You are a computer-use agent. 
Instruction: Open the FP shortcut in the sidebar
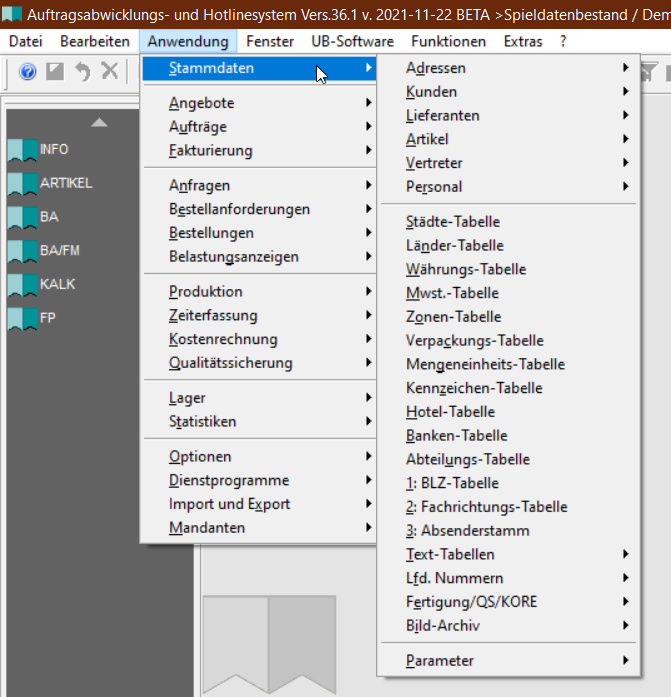click(x=35, y=319)
